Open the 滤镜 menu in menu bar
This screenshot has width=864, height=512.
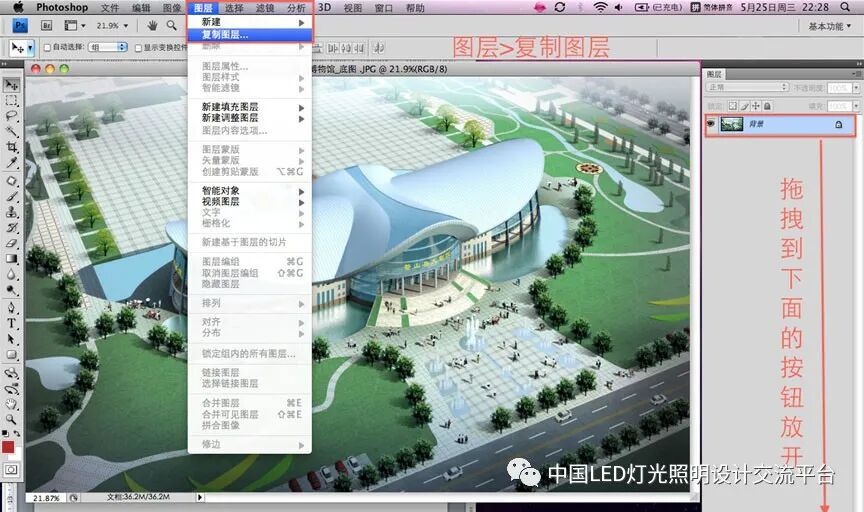click(x=265, y=8)
